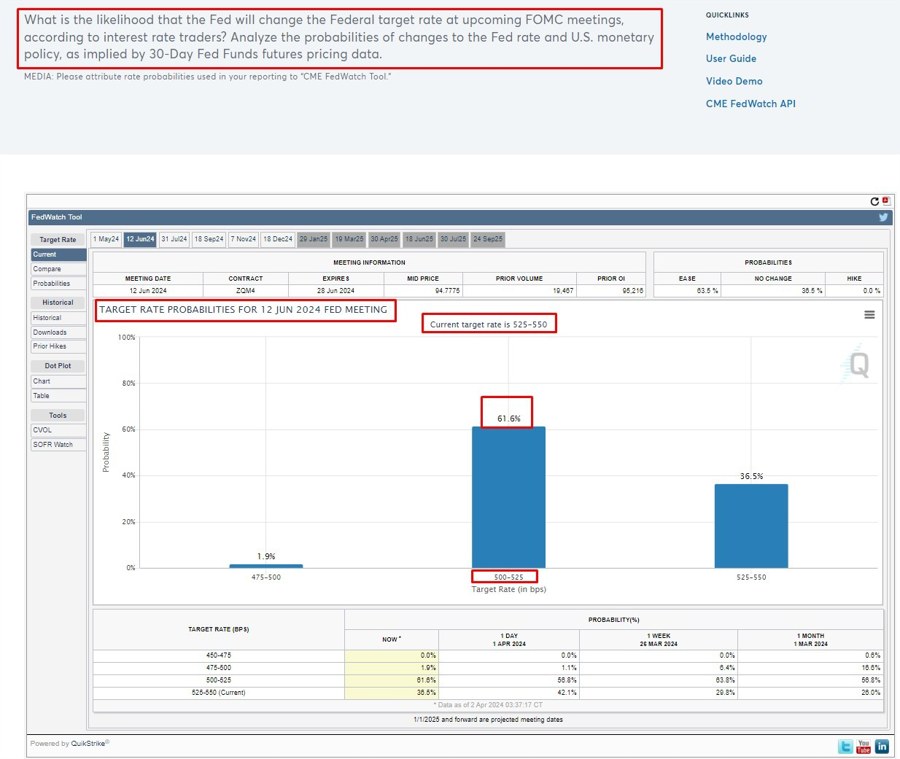Click the 28 Jun 2024 expiry value
Viewport: 900px width, 759px height.
click(x=336, y=291)
